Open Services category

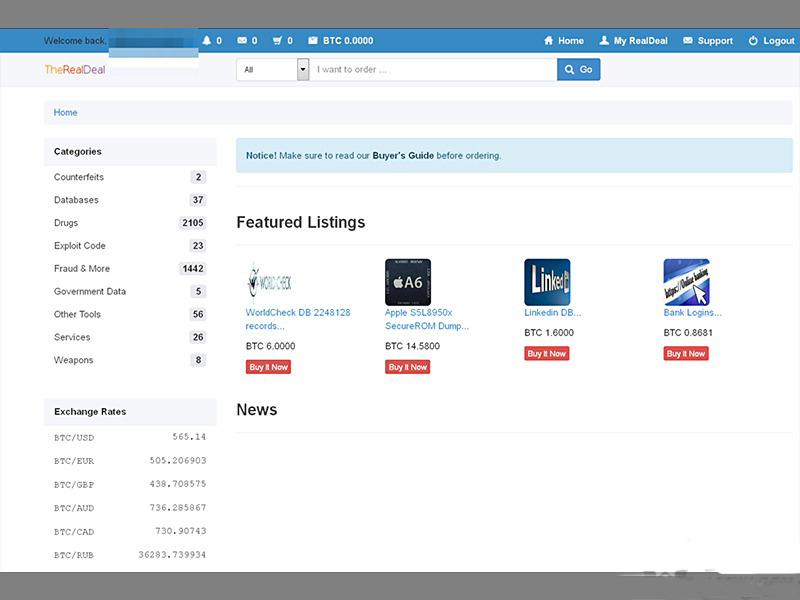(72, 337)
